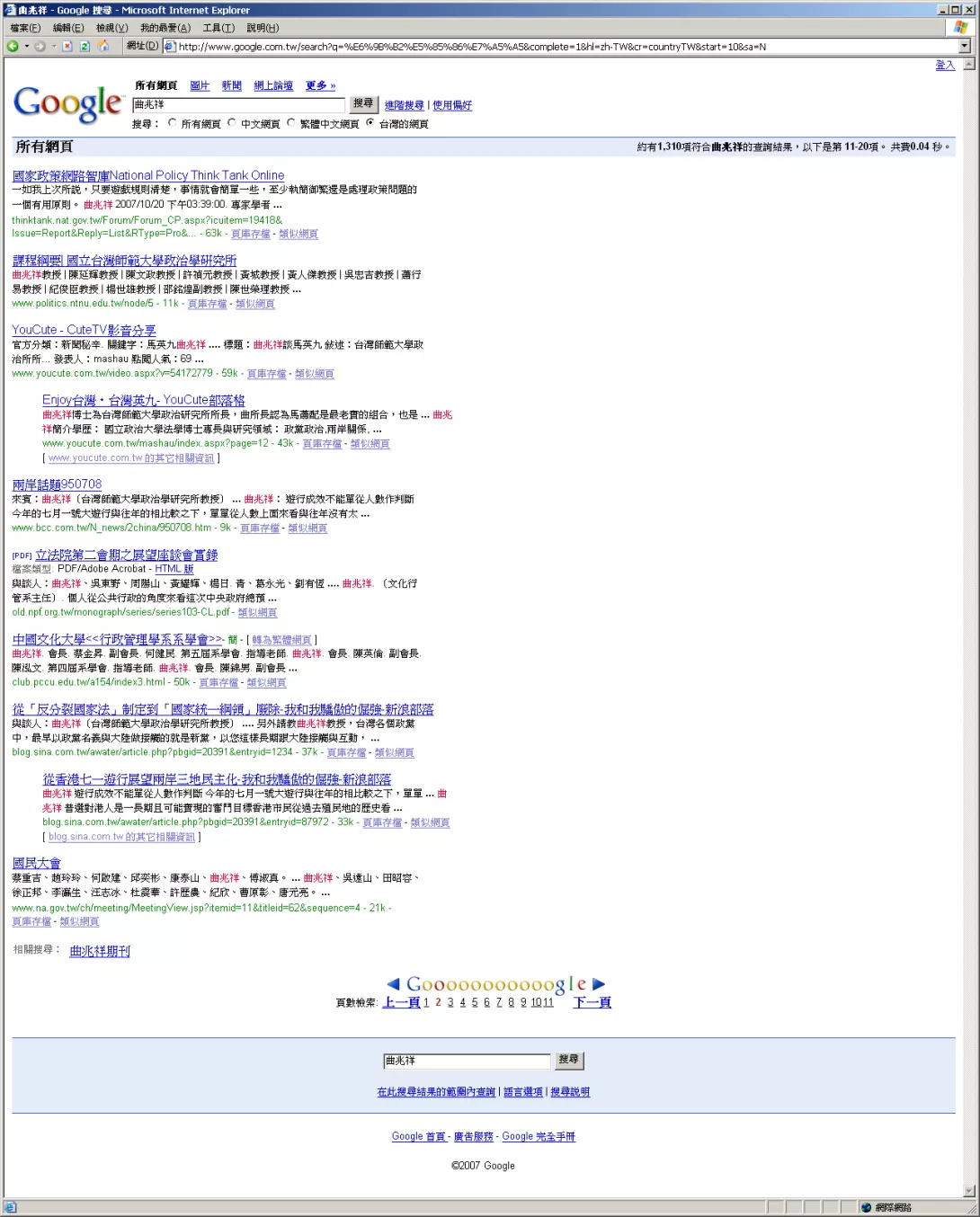This screenshot has width=980, height=1217.
Task: Open 頁庫存檔 for the bcc.com.tw result
Action: [260, 529]
